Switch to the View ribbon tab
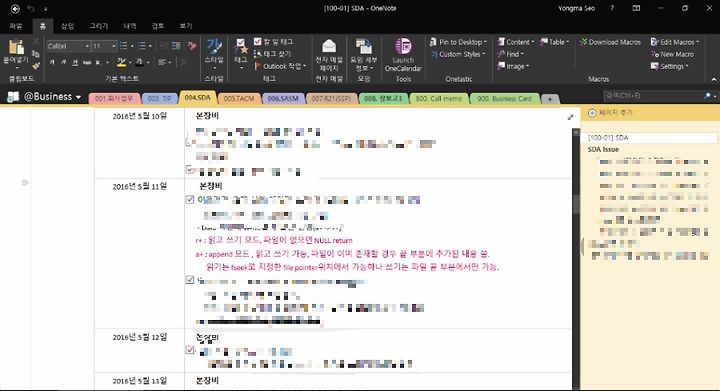The width and height of the screenshot is (720, 391). click(186, 26)
